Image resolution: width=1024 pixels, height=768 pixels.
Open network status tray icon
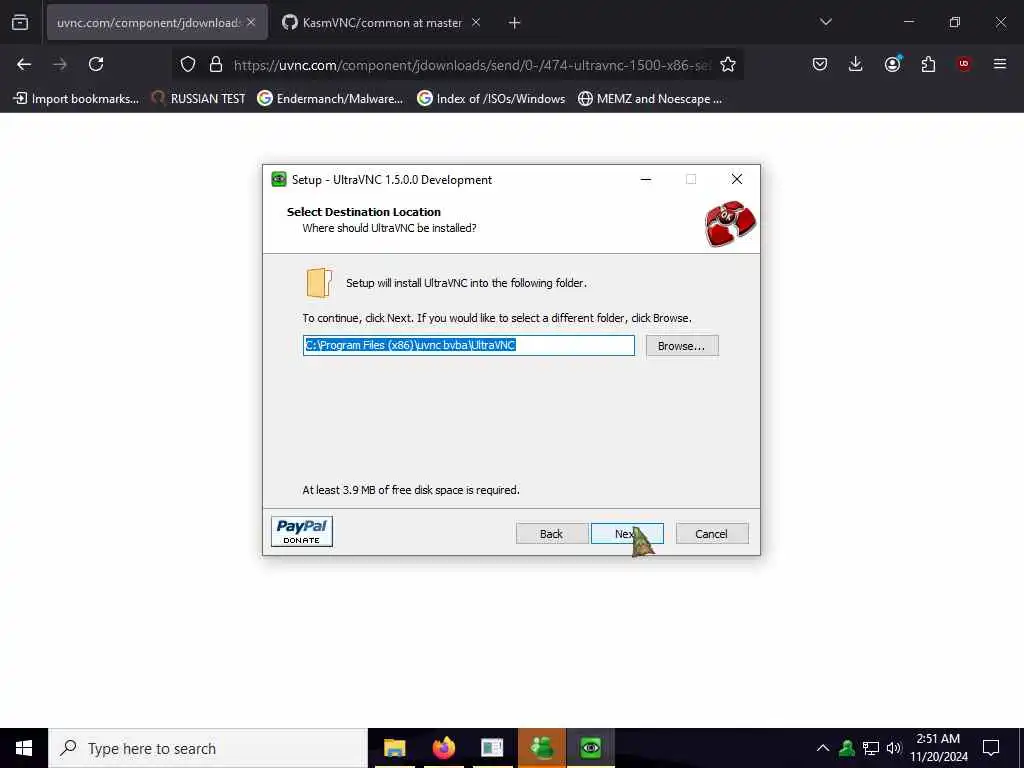click(x=871, y=748)
